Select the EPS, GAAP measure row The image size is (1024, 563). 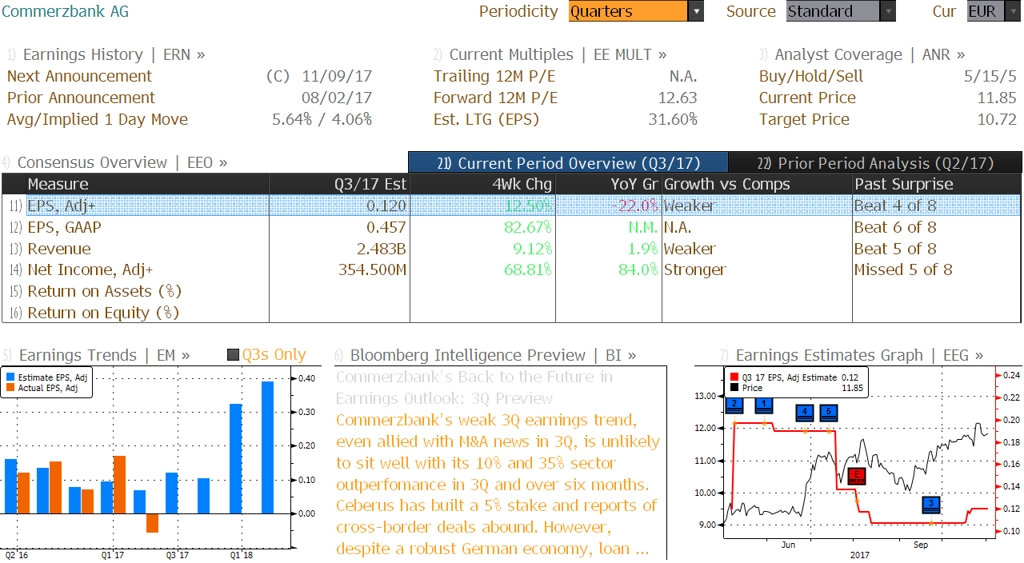(511, 227)
